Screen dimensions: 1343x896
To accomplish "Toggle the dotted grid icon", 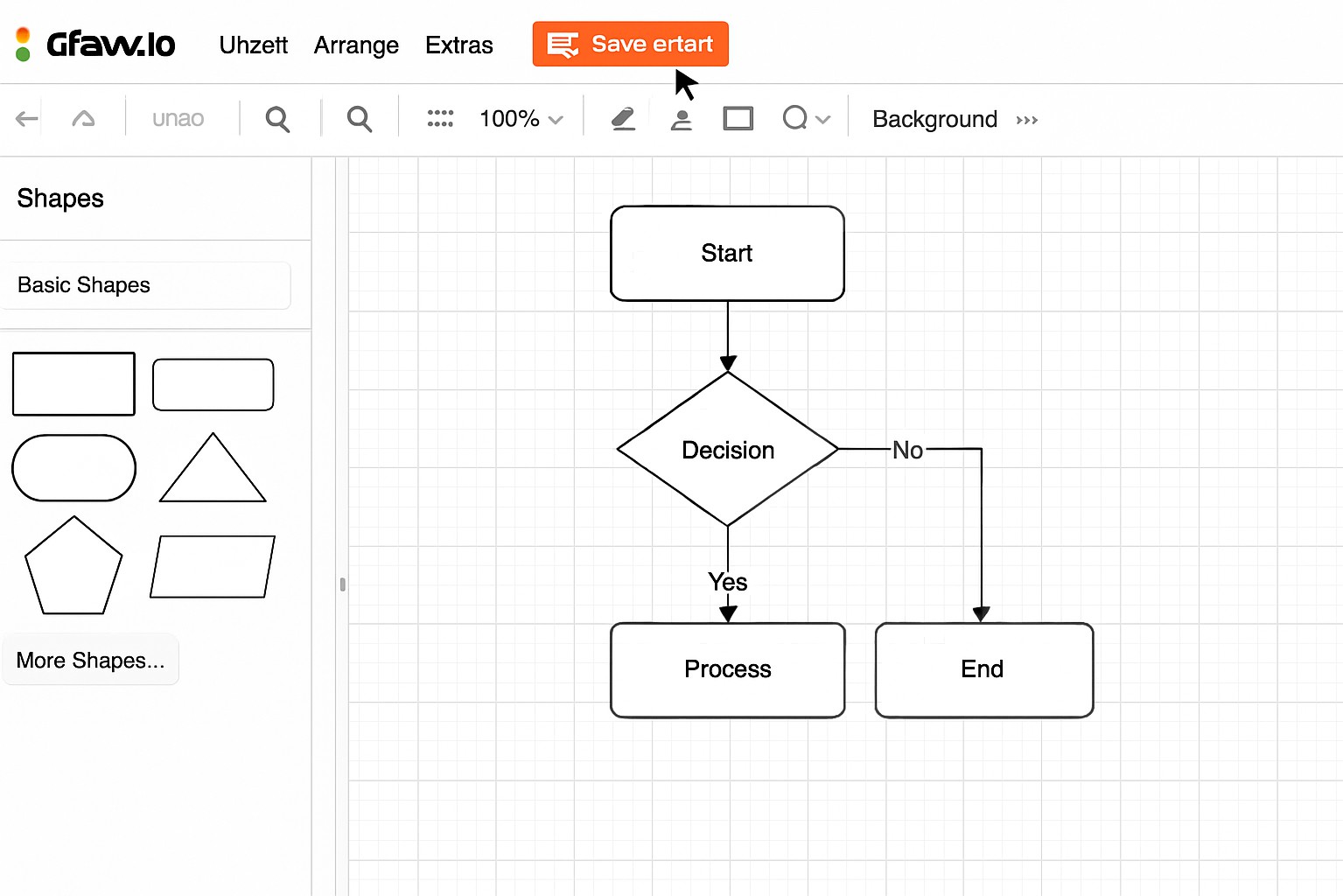I will click(x=439, y=118).
